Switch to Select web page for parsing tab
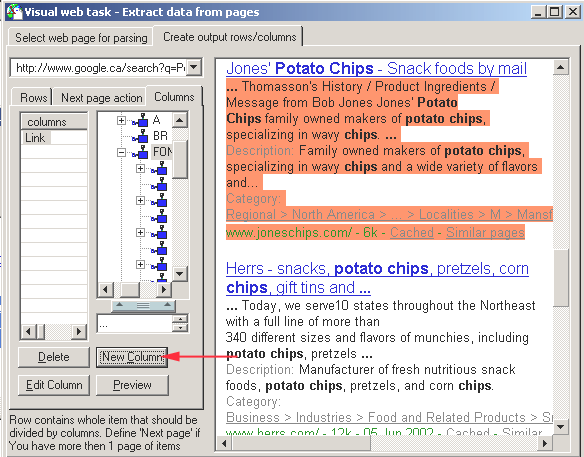 [x=81, y=38]
